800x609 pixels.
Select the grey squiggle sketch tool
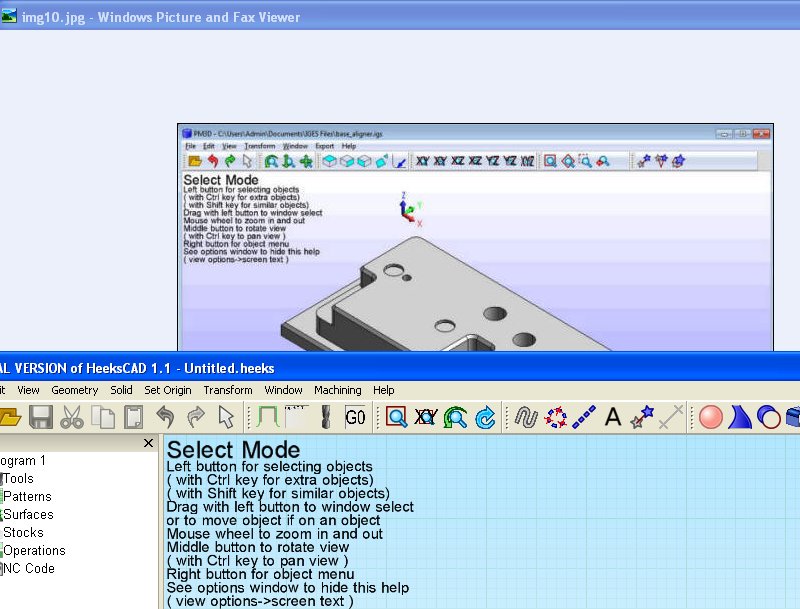click(x=526, y=417)
